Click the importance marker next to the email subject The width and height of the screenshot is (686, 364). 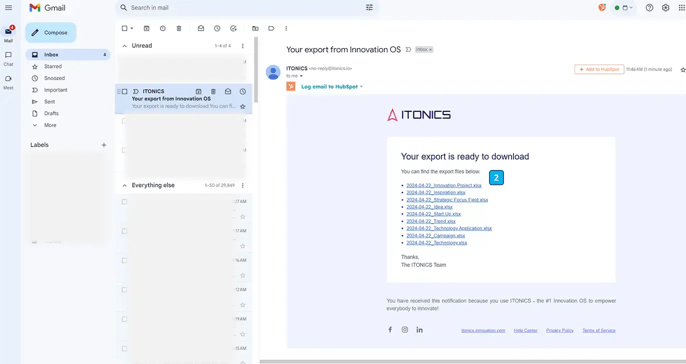tap(408, 49)
